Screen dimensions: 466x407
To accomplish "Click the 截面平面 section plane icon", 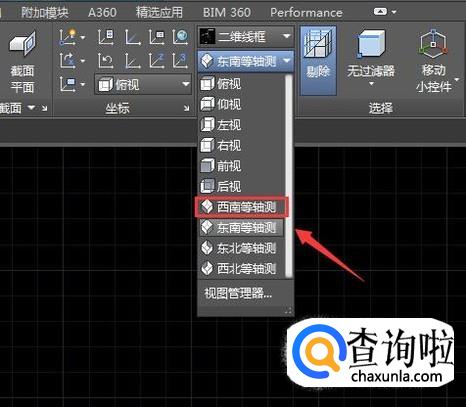I will tap(22, 44).
